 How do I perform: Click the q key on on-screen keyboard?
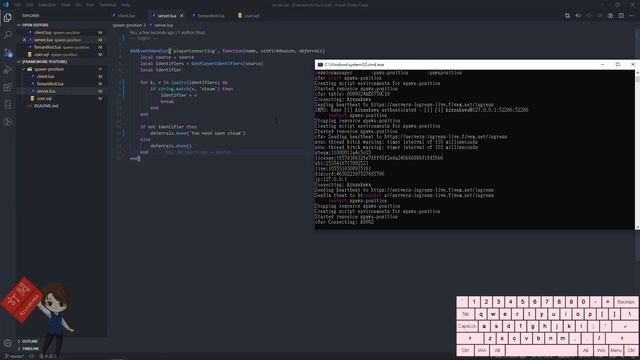tap(481, 314)
